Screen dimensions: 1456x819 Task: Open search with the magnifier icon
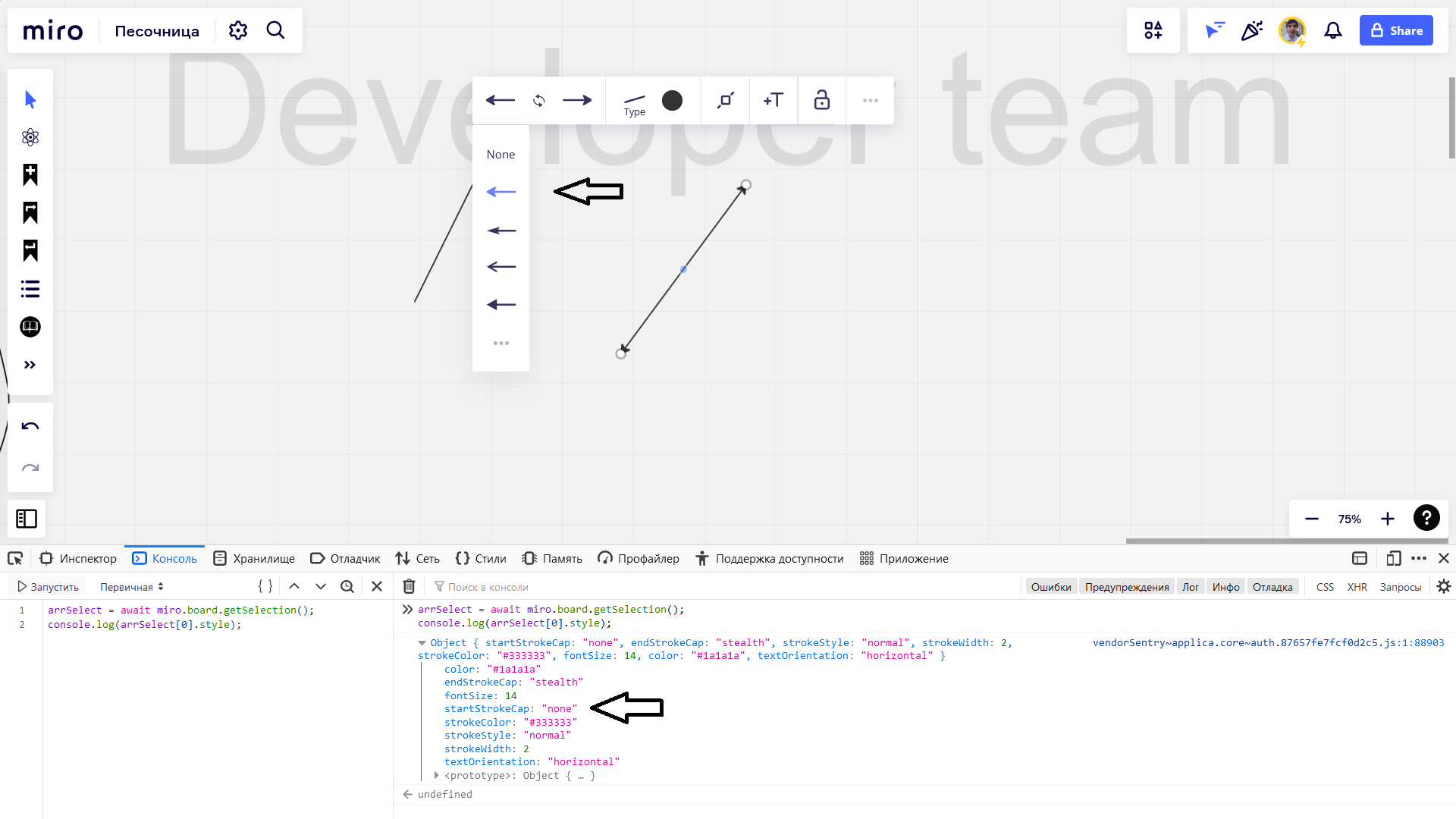(x=276, y=30)
